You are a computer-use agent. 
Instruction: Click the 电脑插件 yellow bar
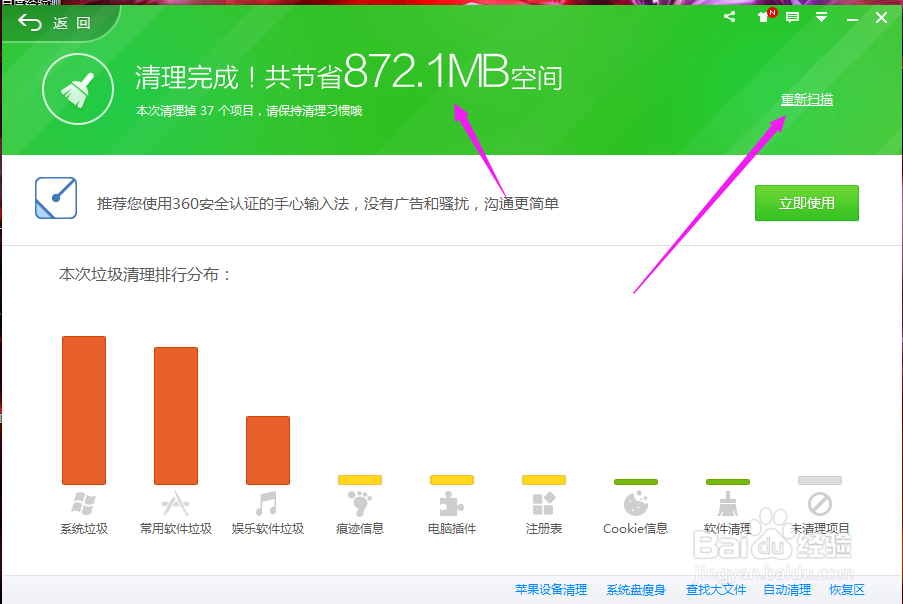(x=452, y=480)
